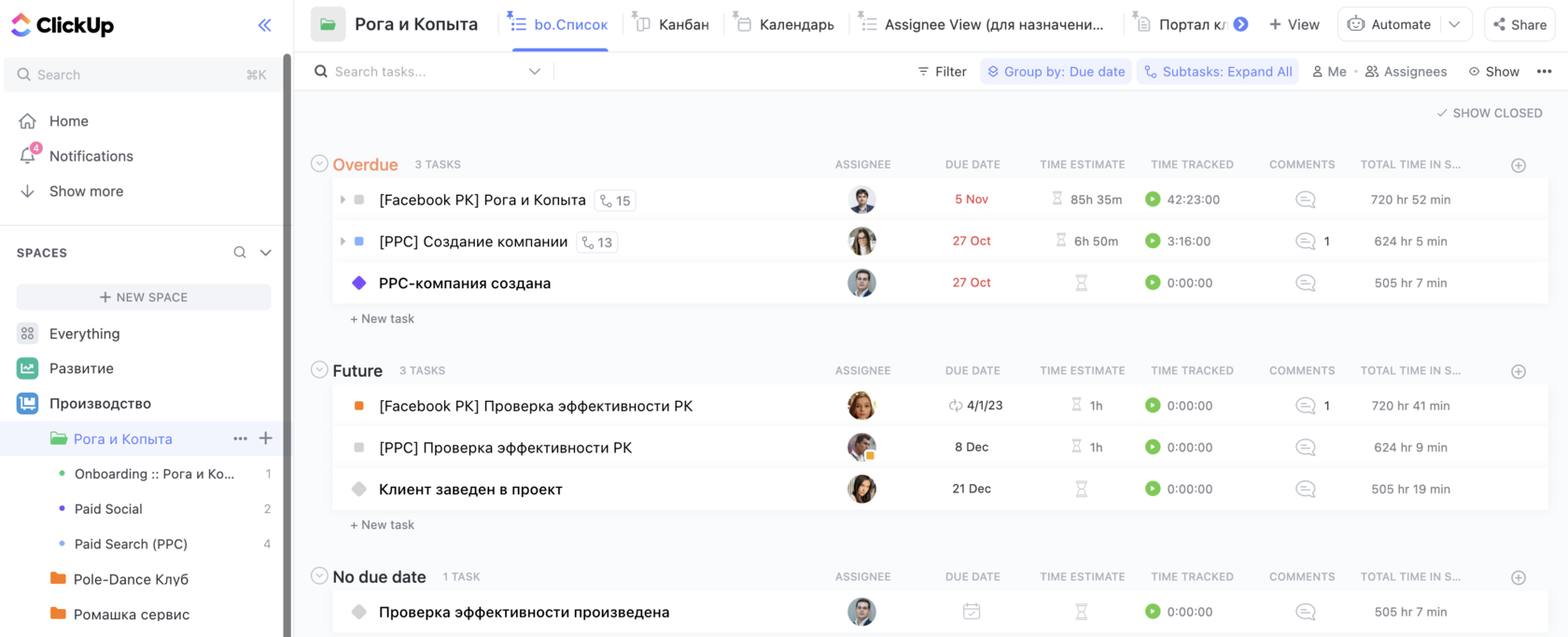
Task: Click the sidebar Search field
Action: click(144, 75)
